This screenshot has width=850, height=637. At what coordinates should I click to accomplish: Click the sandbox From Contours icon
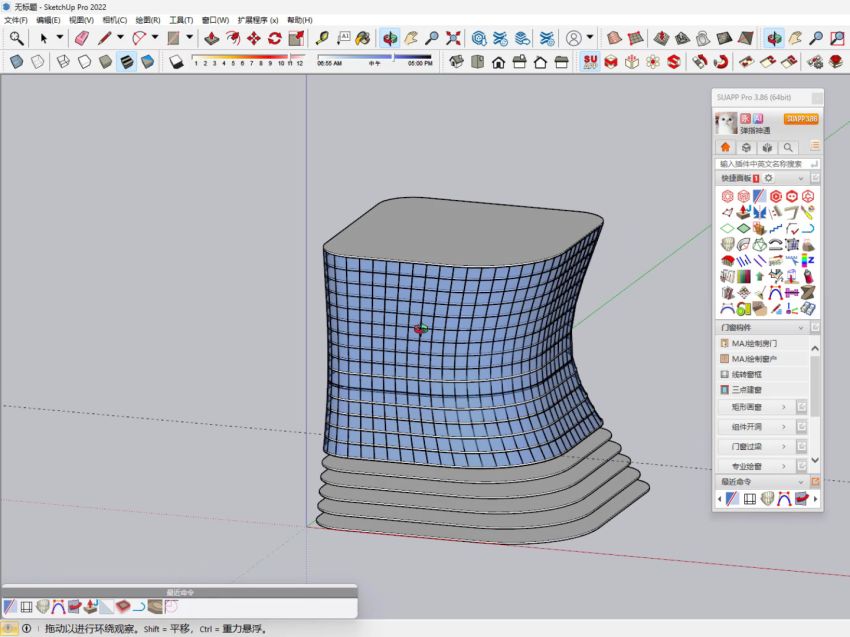click(x=614, y=38)
